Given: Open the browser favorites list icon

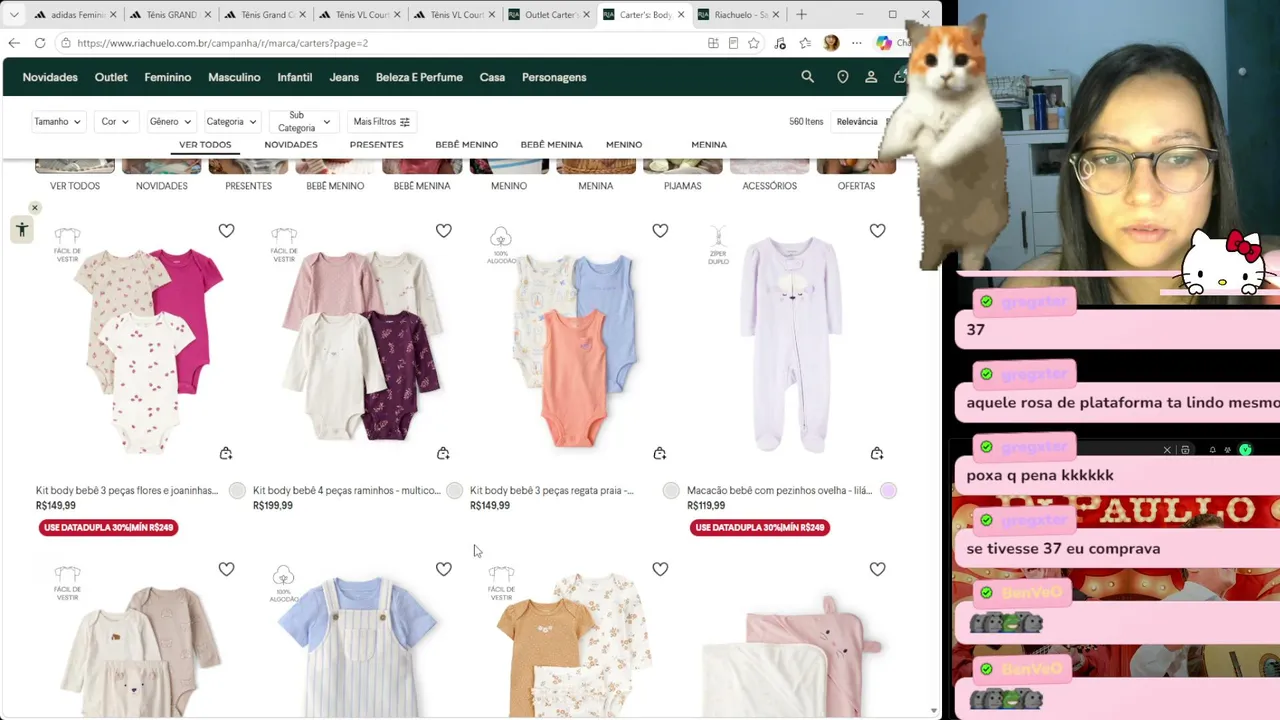Looking at the screenshot, I should coord(805,43).
